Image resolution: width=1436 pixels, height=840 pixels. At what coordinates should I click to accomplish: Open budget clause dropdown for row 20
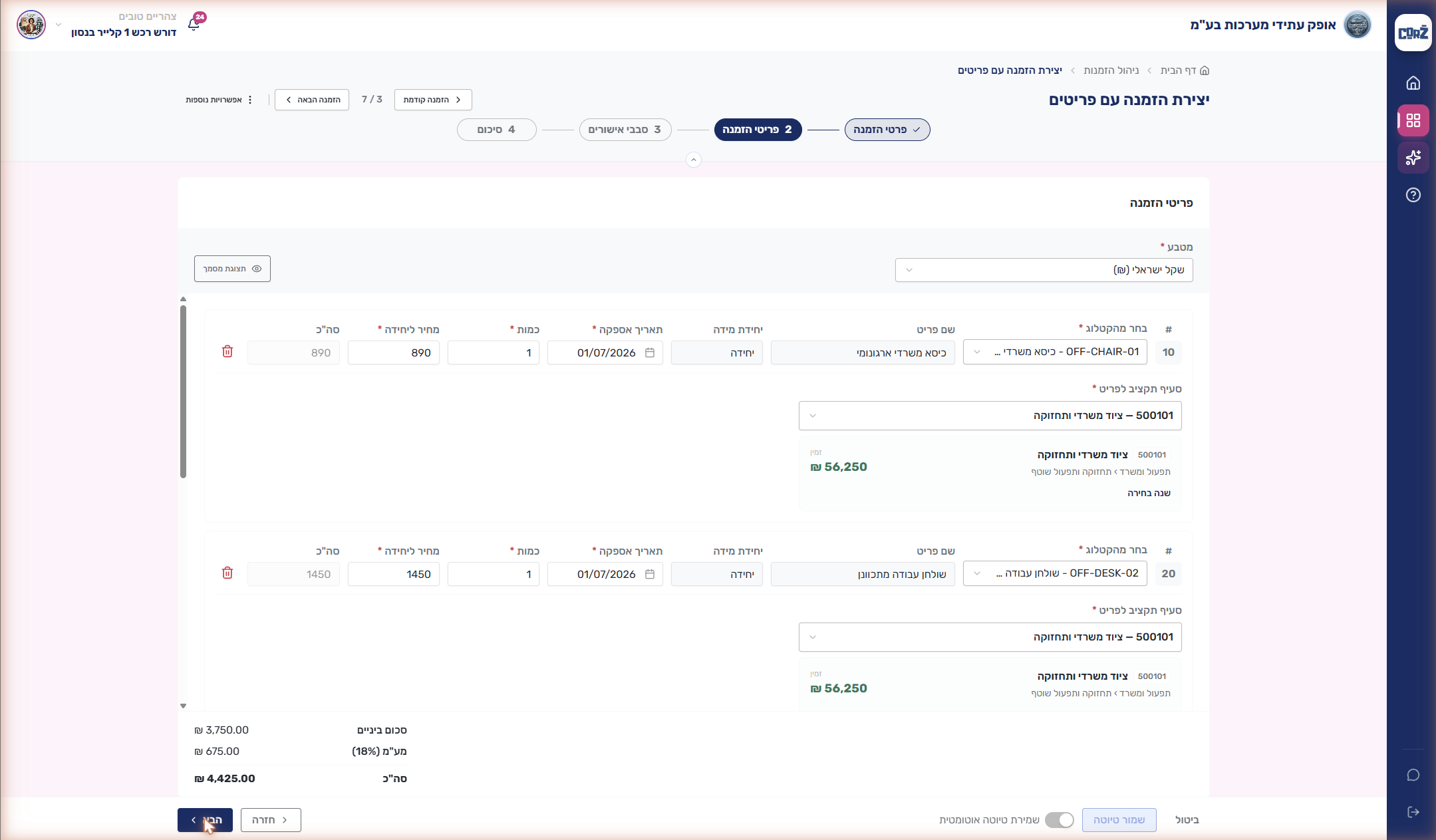click(x=990, y=637)
